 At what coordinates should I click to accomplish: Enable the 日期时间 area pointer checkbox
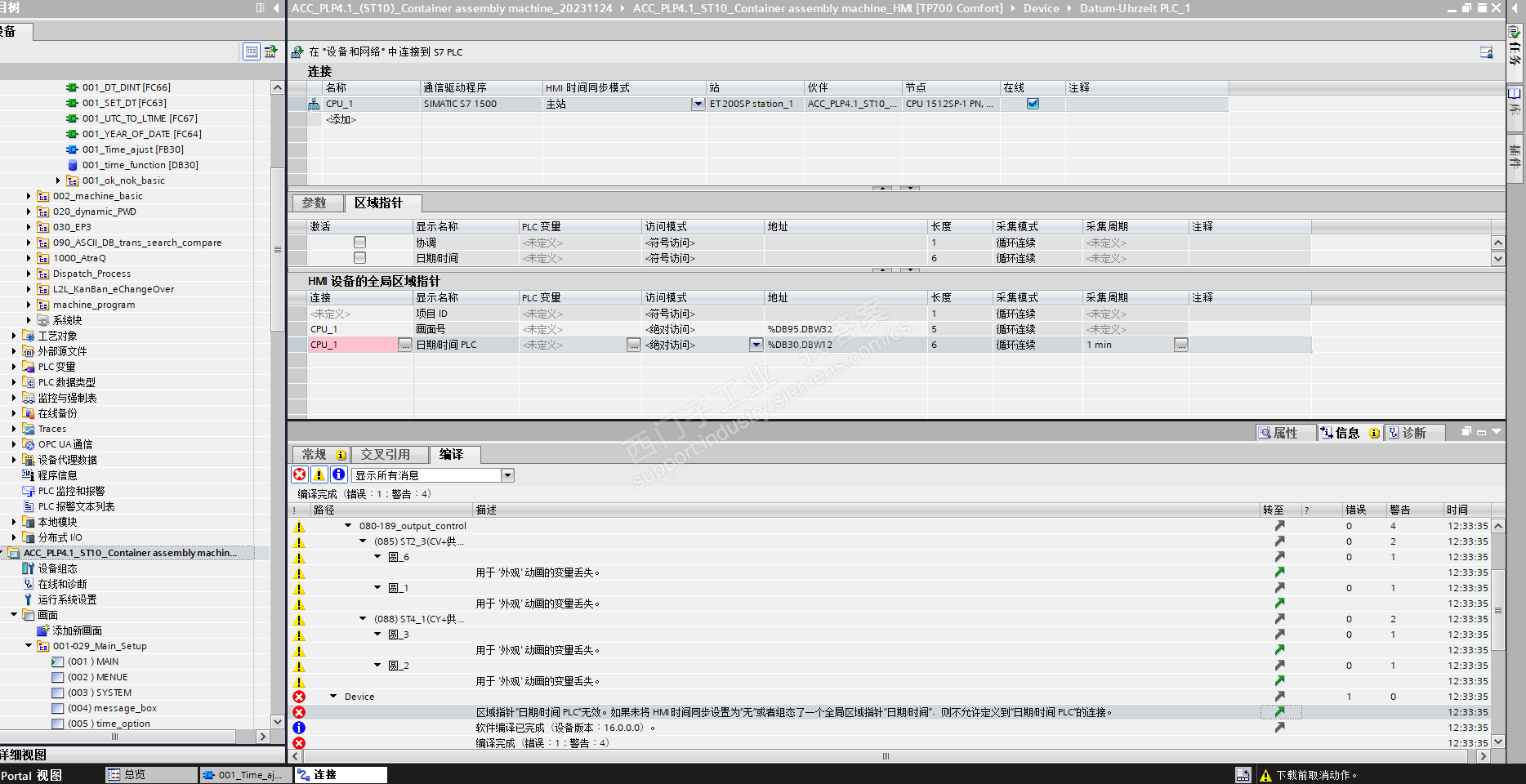pos(359,258)
